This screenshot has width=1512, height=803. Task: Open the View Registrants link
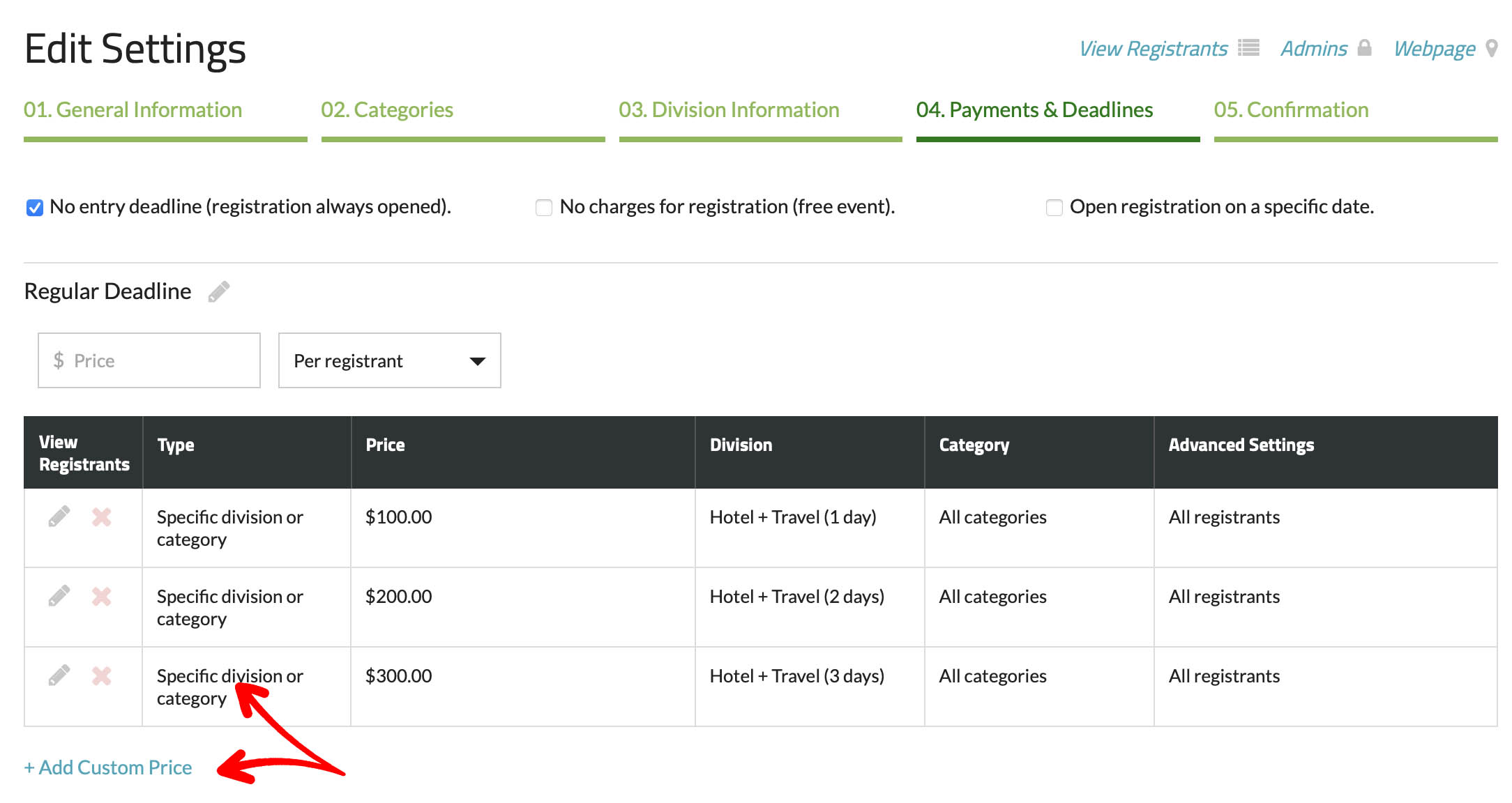(1153, 49)
